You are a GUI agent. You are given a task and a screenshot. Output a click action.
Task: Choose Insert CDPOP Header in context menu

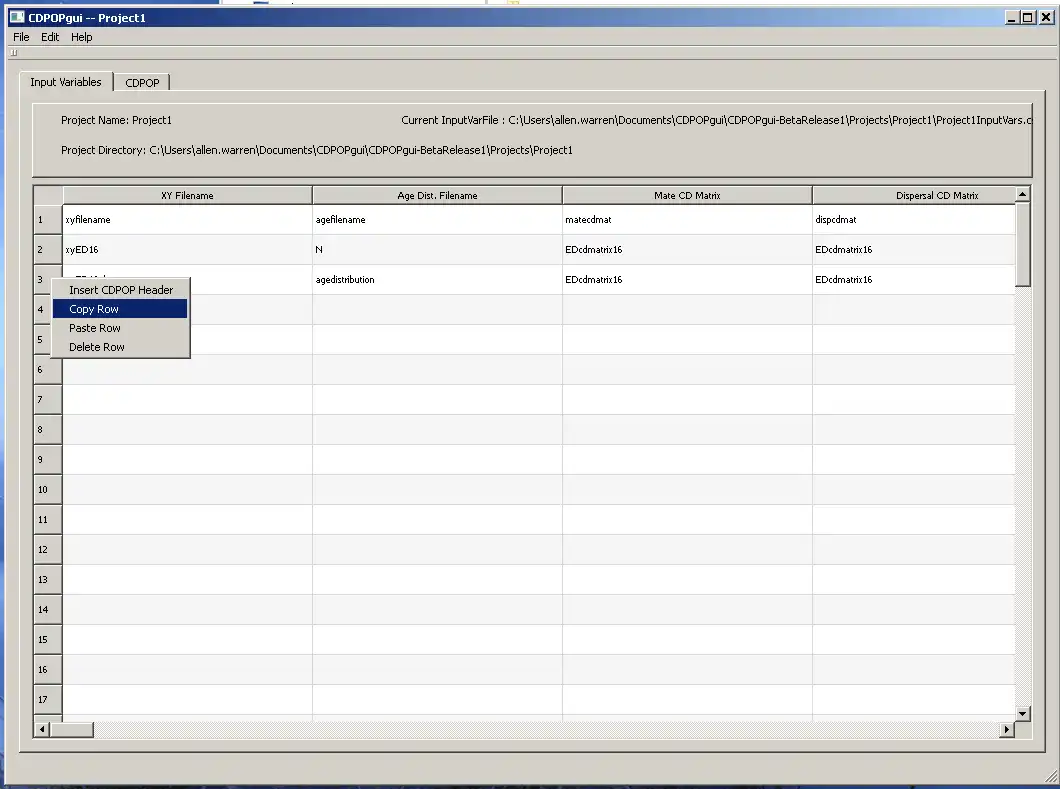click(x=120, y=290)
